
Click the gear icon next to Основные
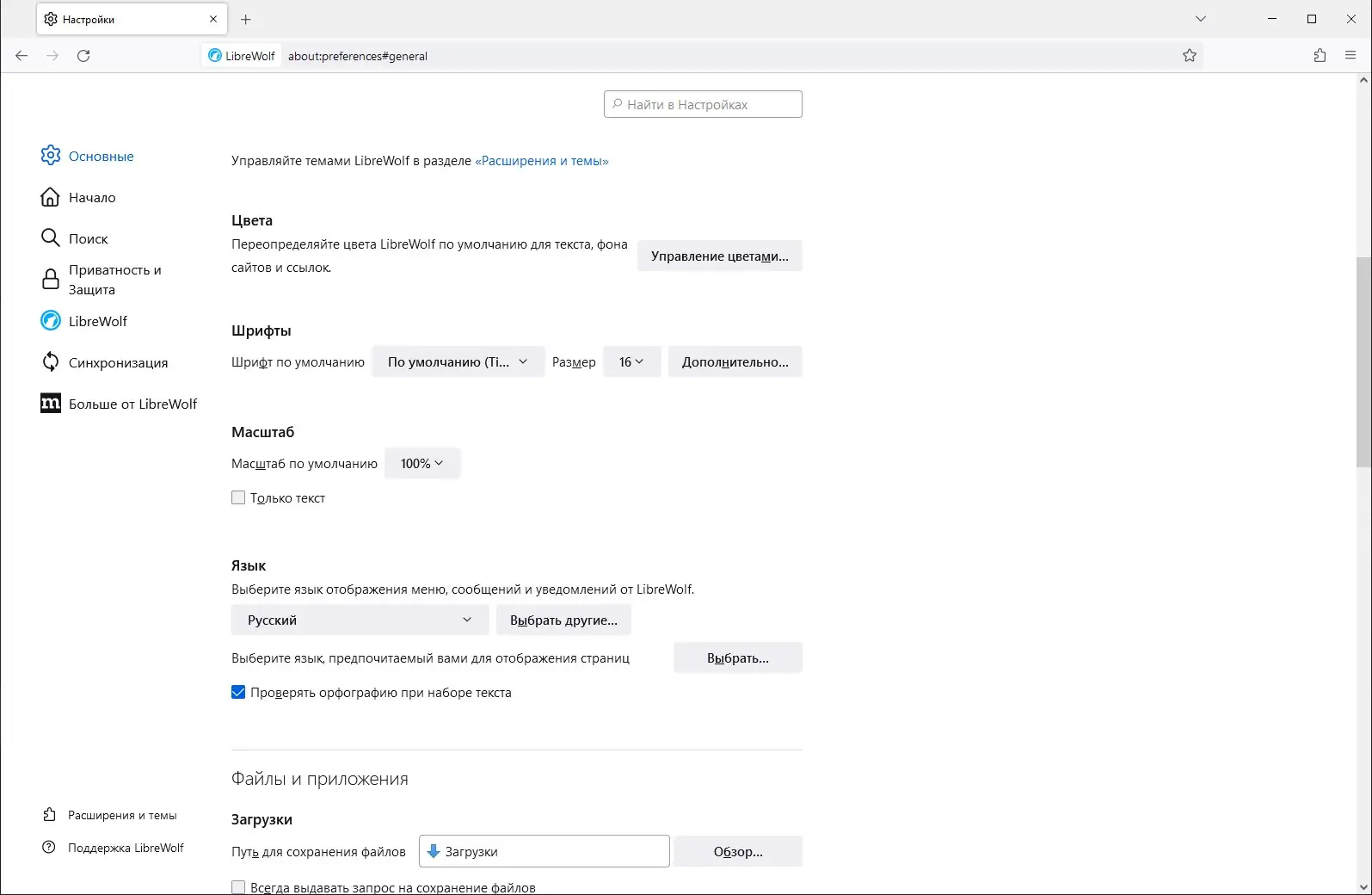pos(51,155)
